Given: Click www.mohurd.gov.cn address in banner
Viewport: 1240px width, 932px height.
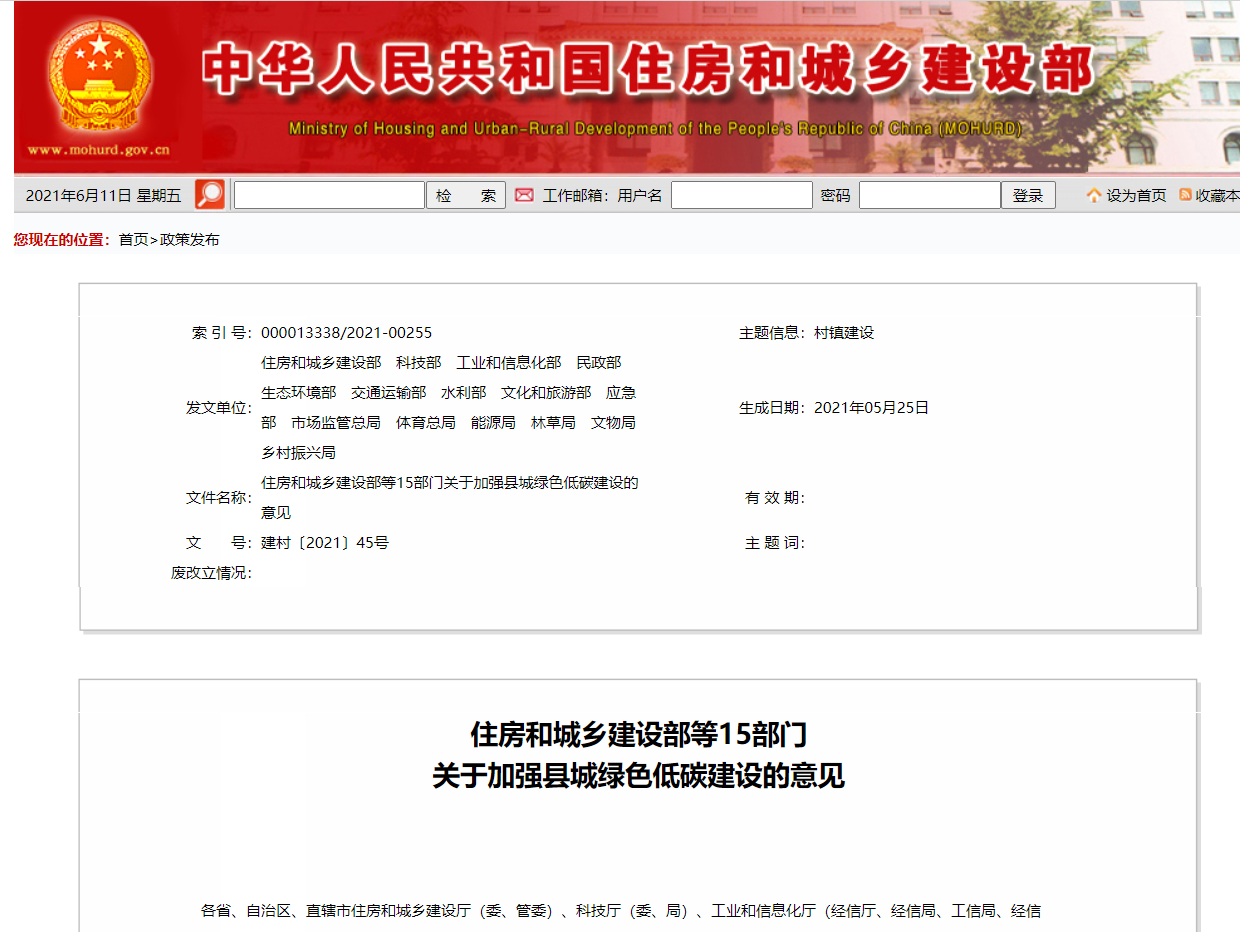Looking at the screenshot, I should tap(98, 151).
